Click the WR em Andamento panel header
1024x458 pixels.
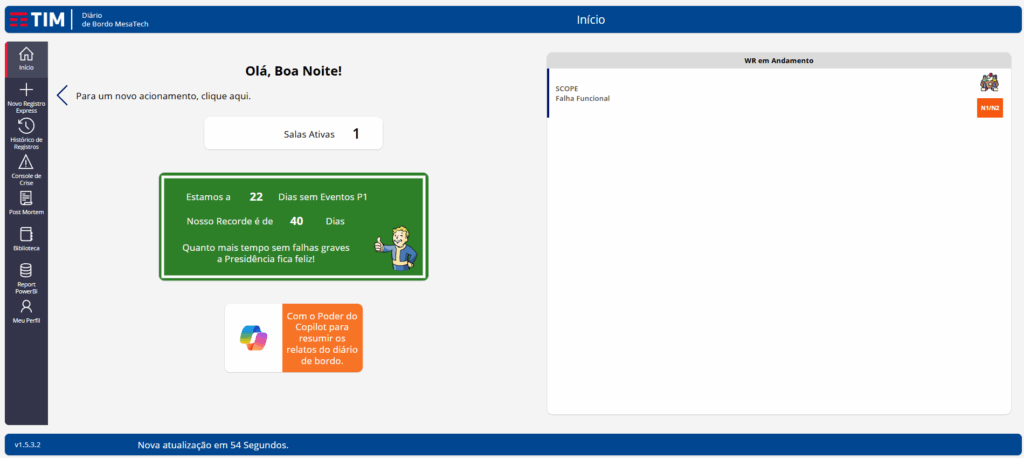778,60
